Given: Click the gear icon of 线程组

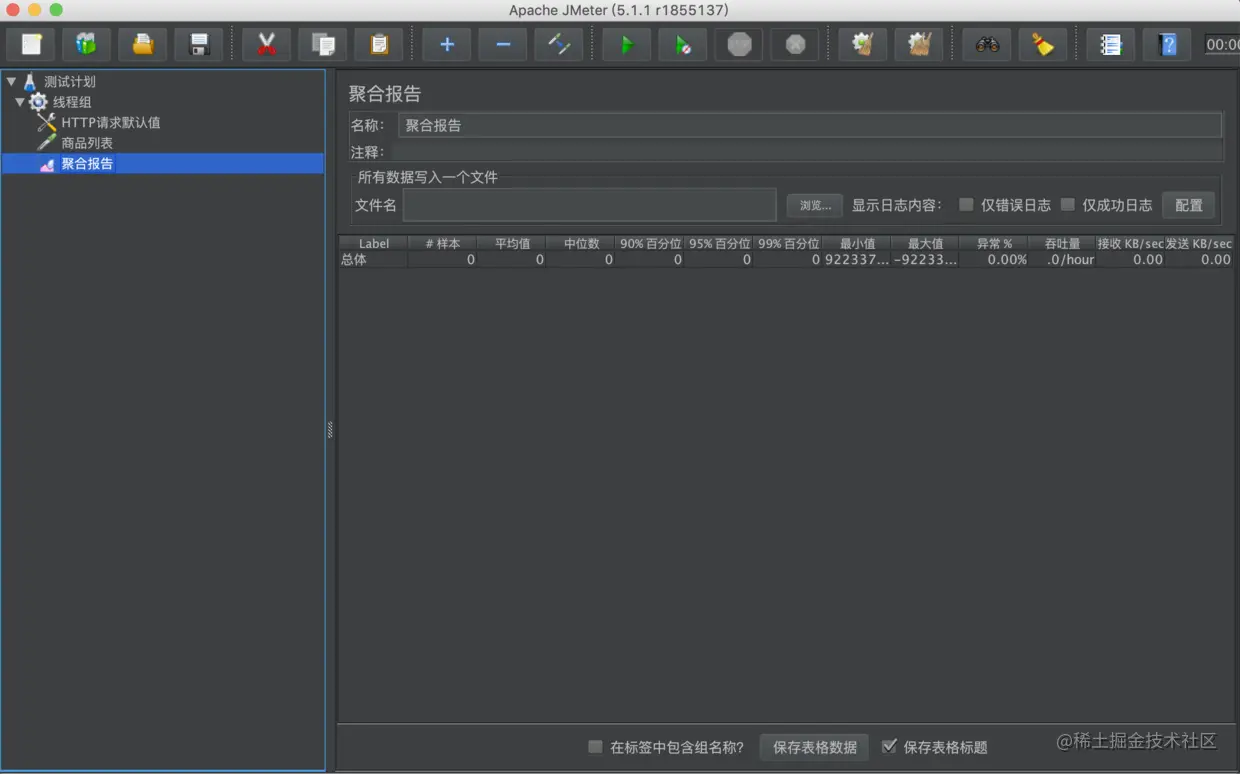Looking at the screenshot, I should pyautogui.click(x=38, y=102).
